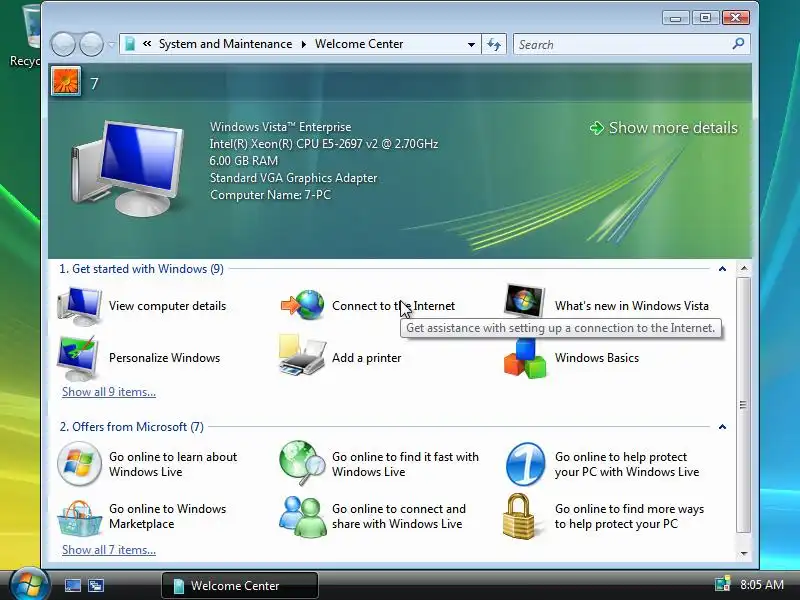Click the Standard VGA Graphics Adapter text
Image resolution: width=800 pixels, height=600 pixels.
click(293, 178)
